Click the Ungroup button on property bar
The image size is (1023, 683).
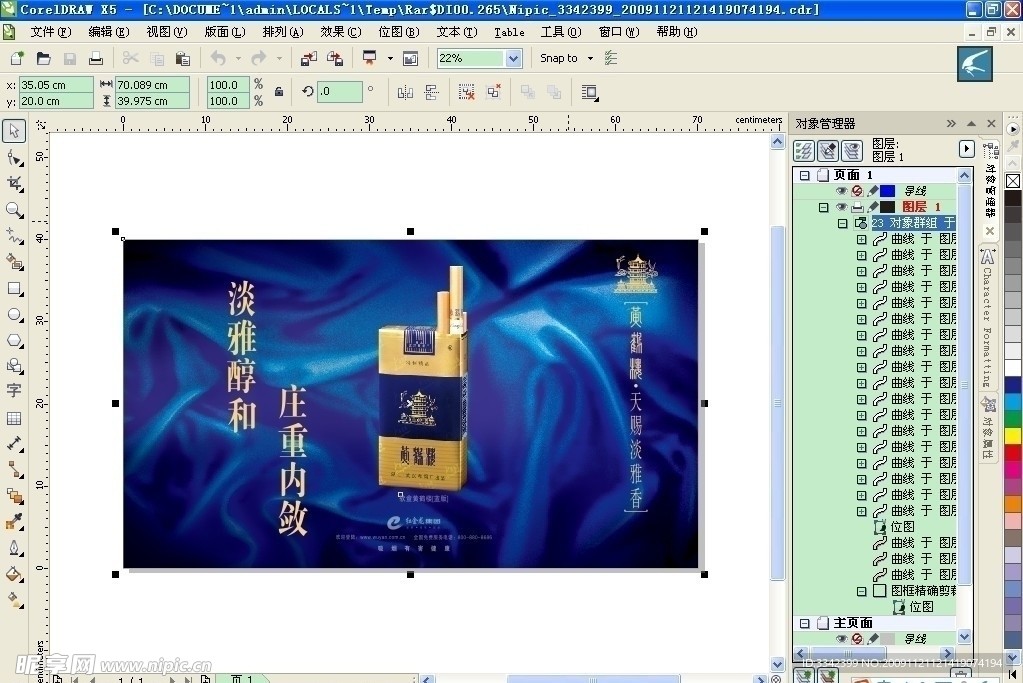(x=466, y=93)
